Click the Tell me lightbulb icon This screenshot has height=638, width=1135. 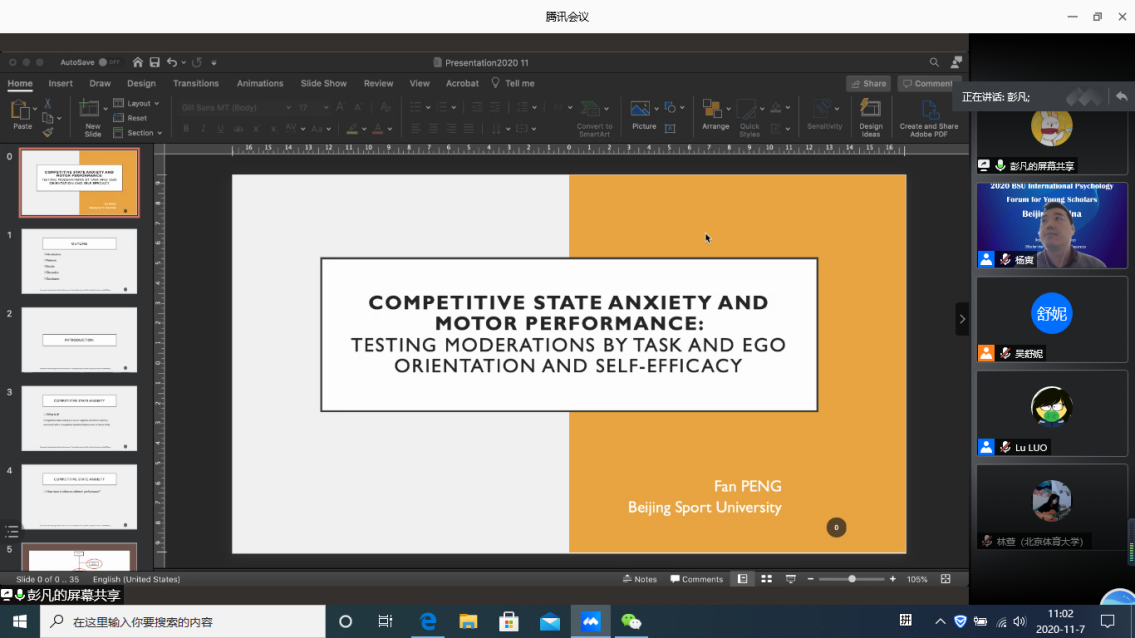click(x=495, y=83)
